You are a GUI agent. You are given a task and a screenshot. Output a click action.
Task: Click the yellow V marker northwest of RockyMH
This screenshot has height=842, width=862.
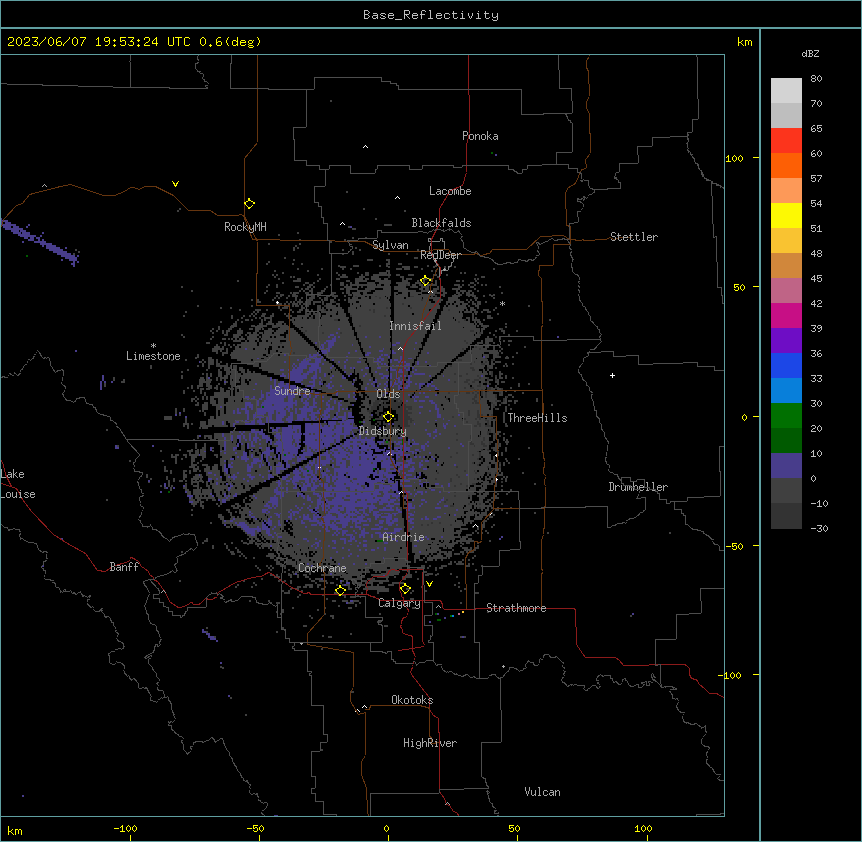click(x=175, y=184)
